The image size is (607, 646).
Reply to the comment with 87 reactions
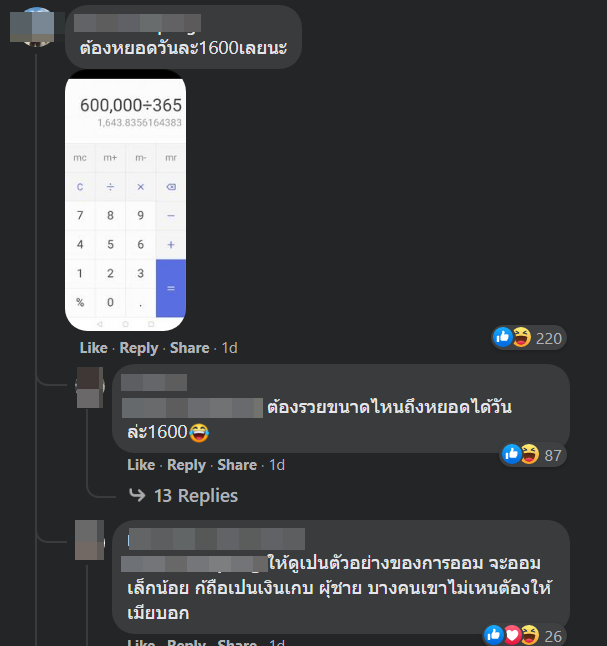pyautogui.click(x=186, y=465)
